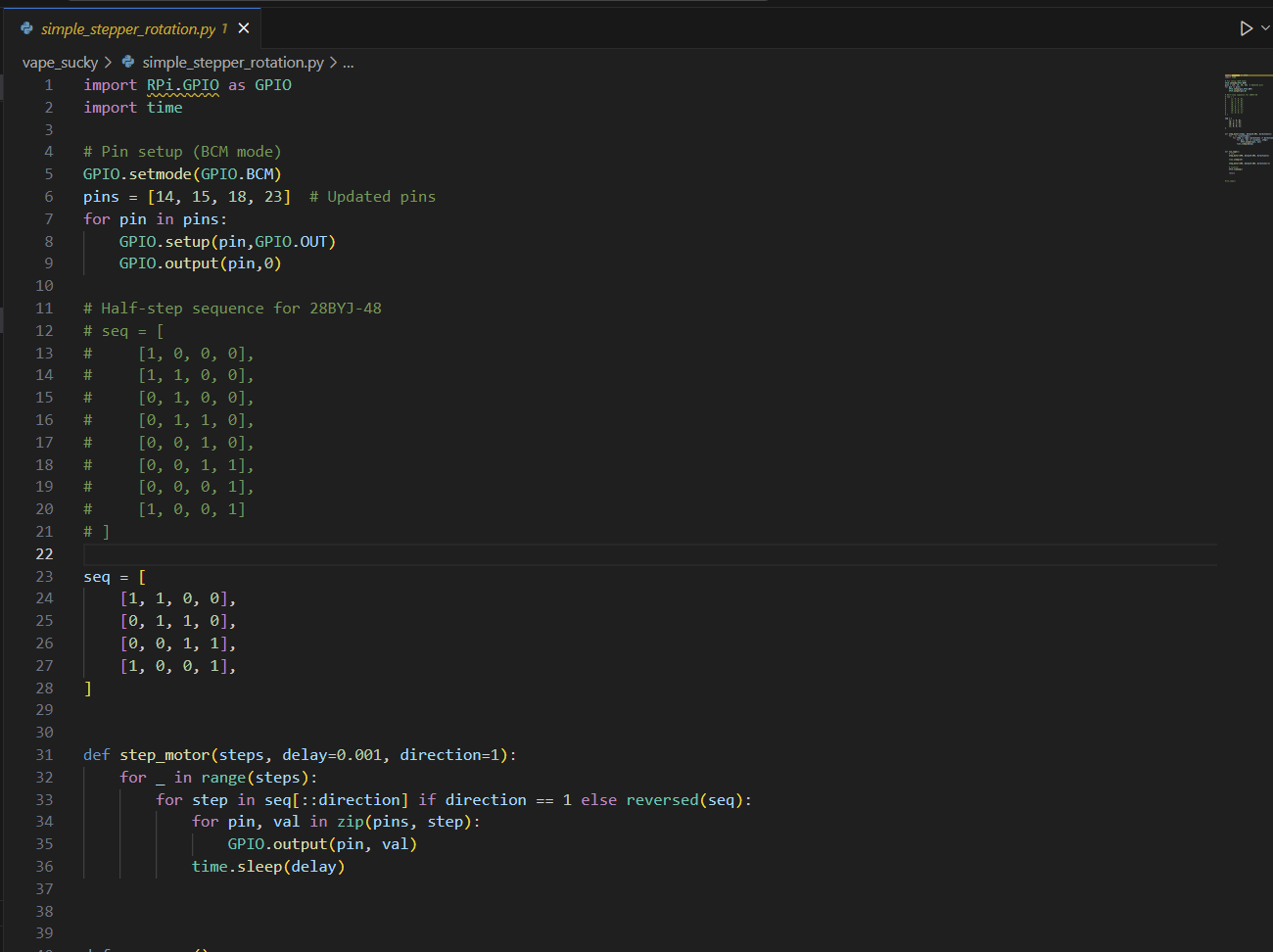1273x952 pixels.
Task: Select the simple_stepper_rotation.py editor tab
Action: pos(132,28)
